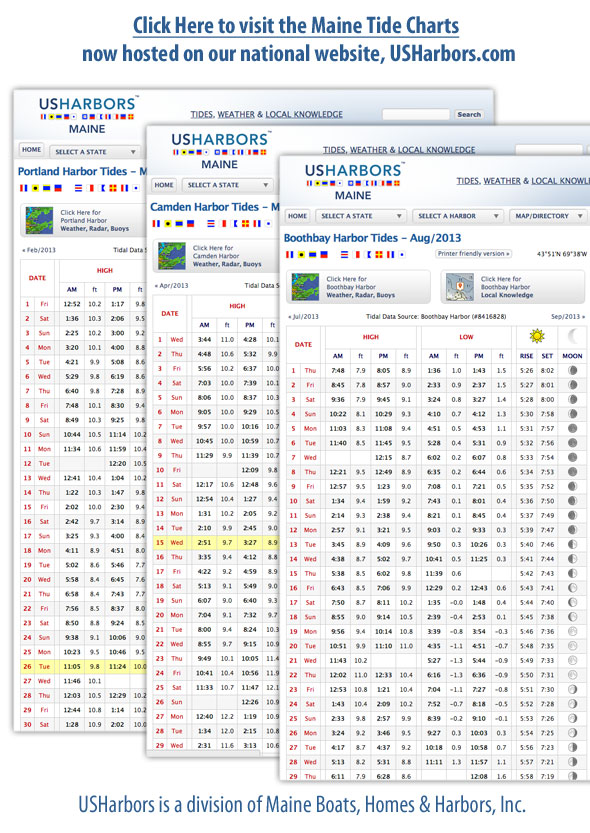Select the 12:52 AM high tide in Portland 1 Fri row
The height and width of the screenshot is (833, 590).
(x=72, y=304)
